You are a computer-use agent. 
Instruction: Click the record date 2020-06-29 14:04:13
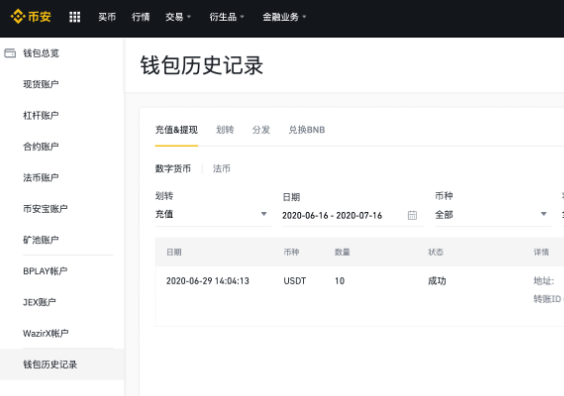(208, 281)
